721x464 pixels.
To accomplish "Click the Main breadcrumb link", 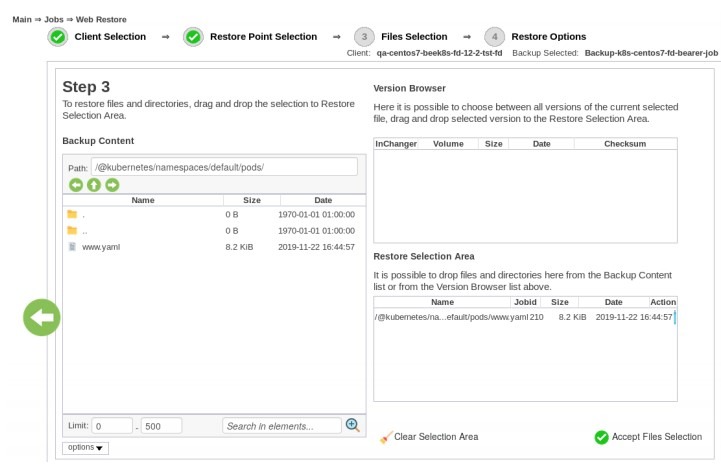I will (x=22, y=19).
